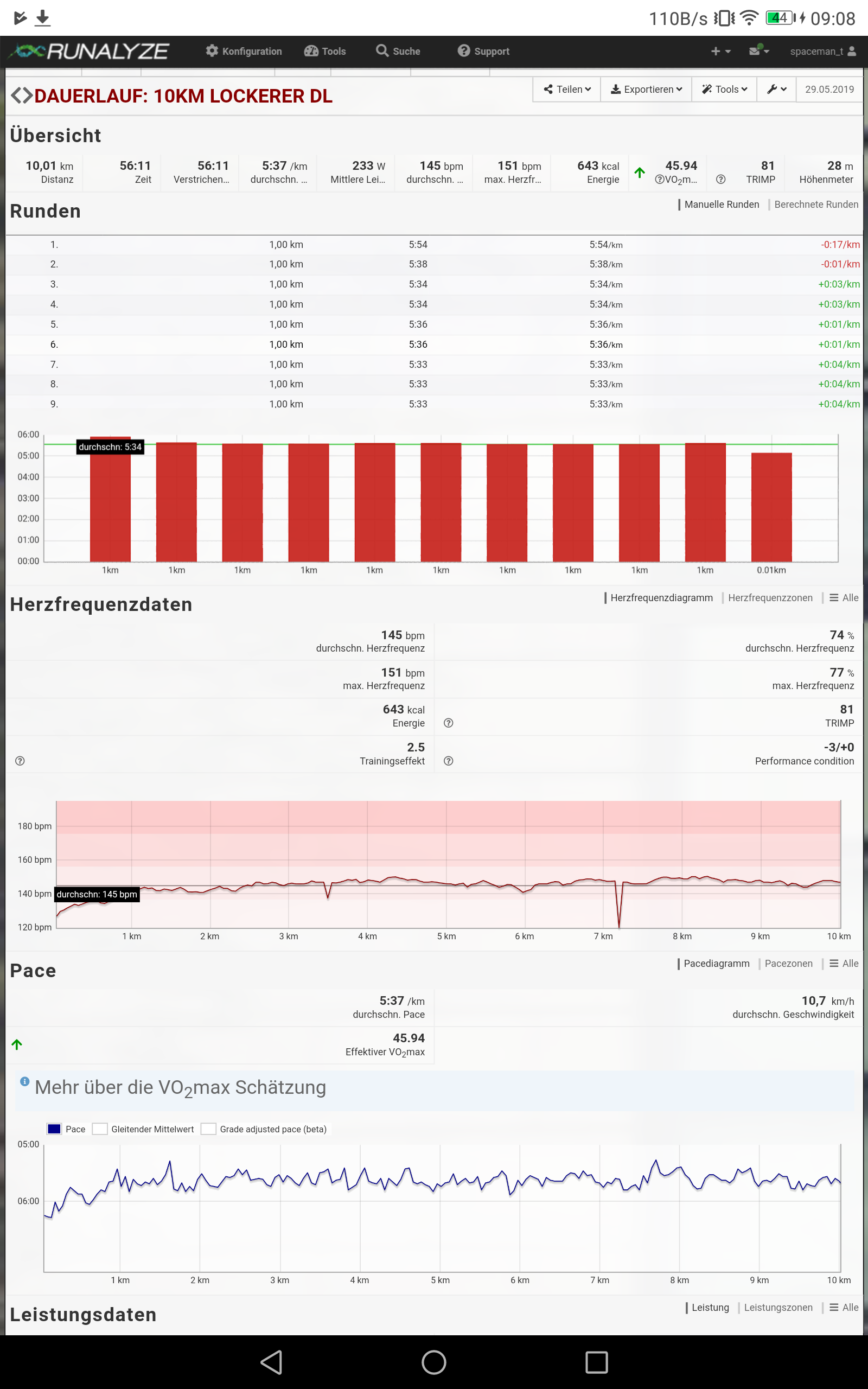
Task: Open the wrench settings dropdown
Action: (x=776, y=90)
